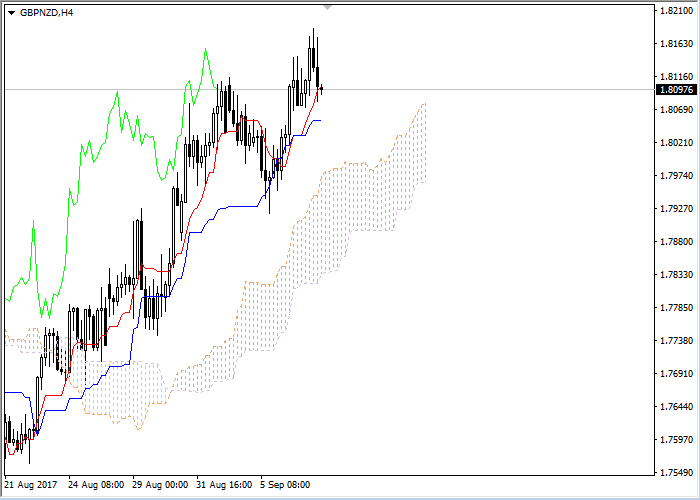Click the 29 Aug 00:00 time label
The height and width of the screenshot is (500, 700).
click(x=160, y=485)
